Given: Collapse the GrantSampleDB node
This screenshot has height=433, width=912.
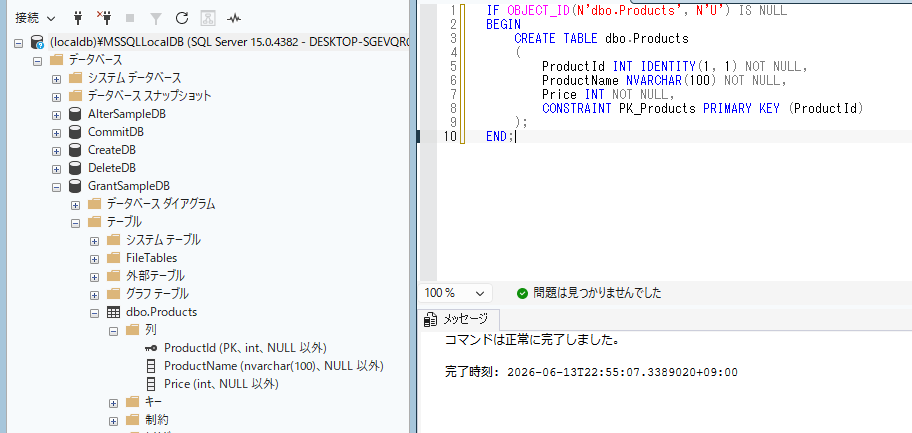Looking at the screenshot, I should 56,187.
